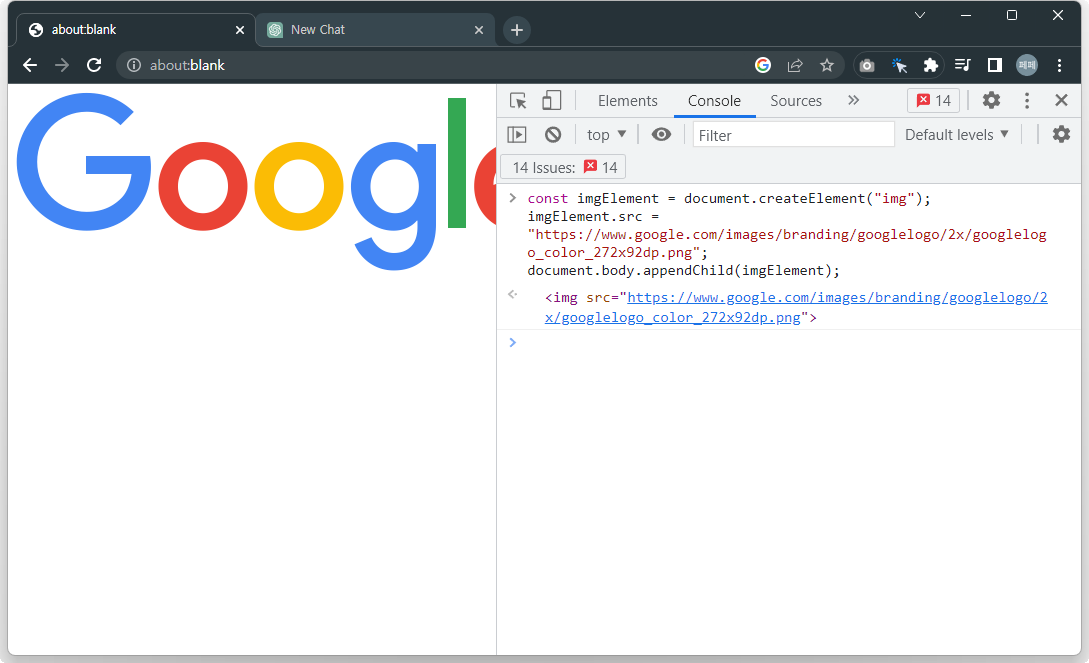Open the top JavaScript context dropdown
1089x663 pixels.
pos(606,135)
